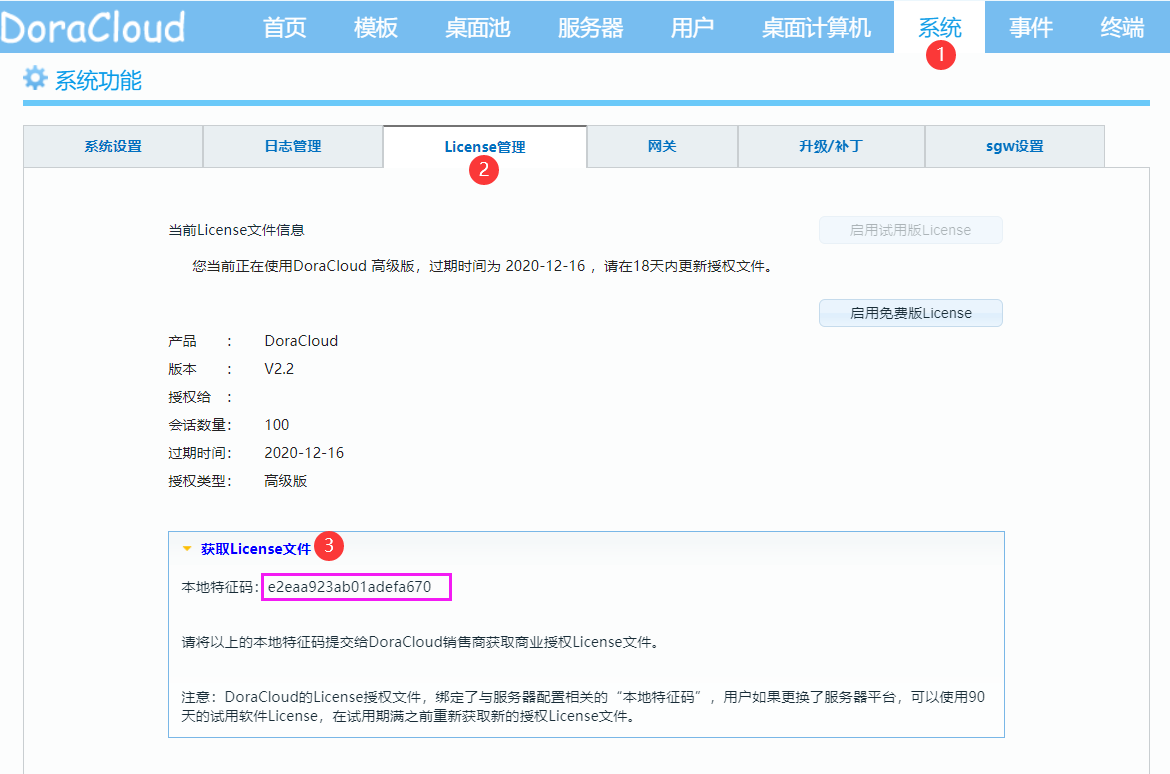Viewport: 1170px width, 774px height.
Task: Open the sgw设置 tab
Action: 1015,146
